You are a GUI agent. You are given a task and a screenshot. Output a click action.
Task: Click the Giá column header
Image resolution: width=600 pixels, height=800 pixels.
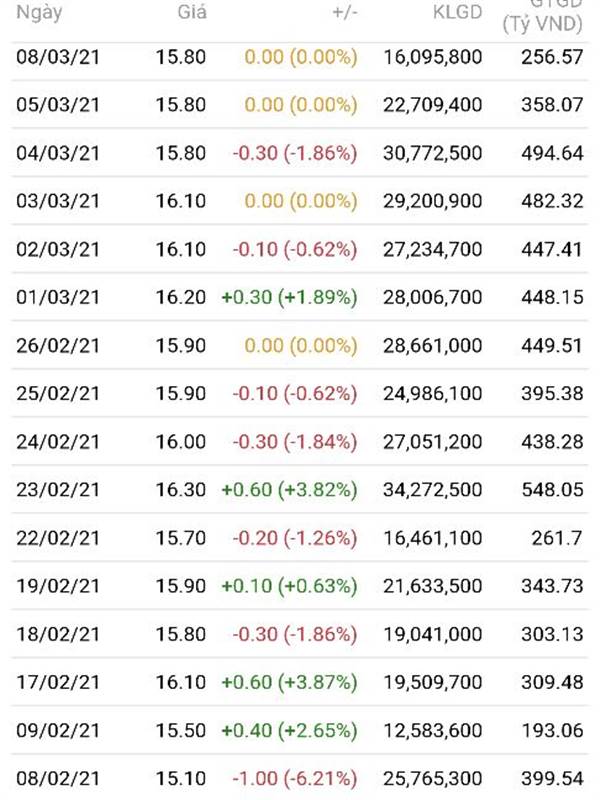[188, 13]
